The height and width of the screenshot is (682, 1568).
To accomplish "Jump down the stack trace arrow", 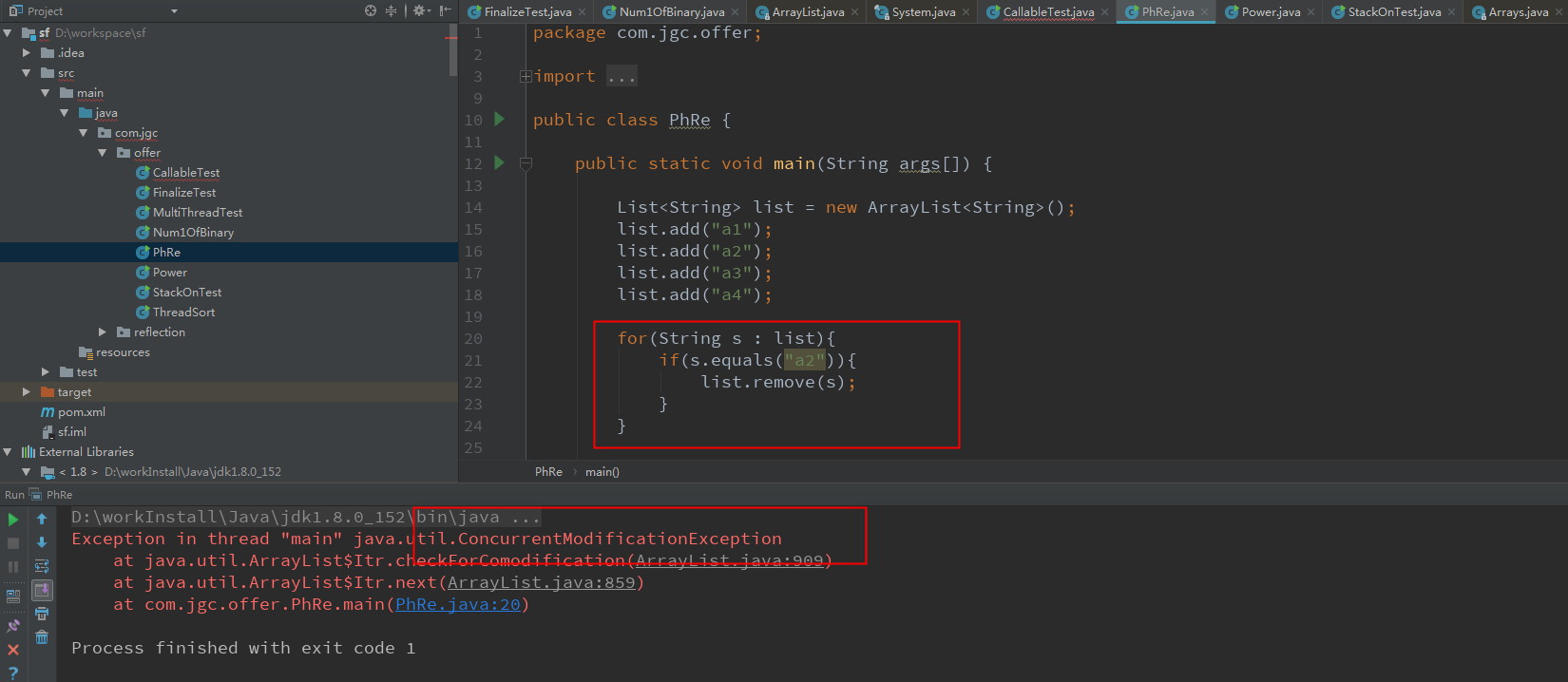I will (x=42, y=542).
